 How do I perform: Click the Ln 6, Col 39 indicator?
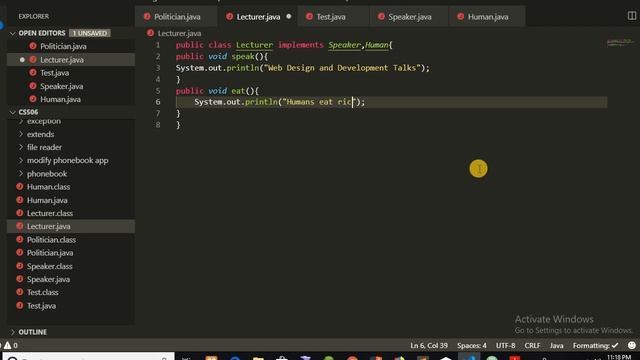tap(429, 345)
